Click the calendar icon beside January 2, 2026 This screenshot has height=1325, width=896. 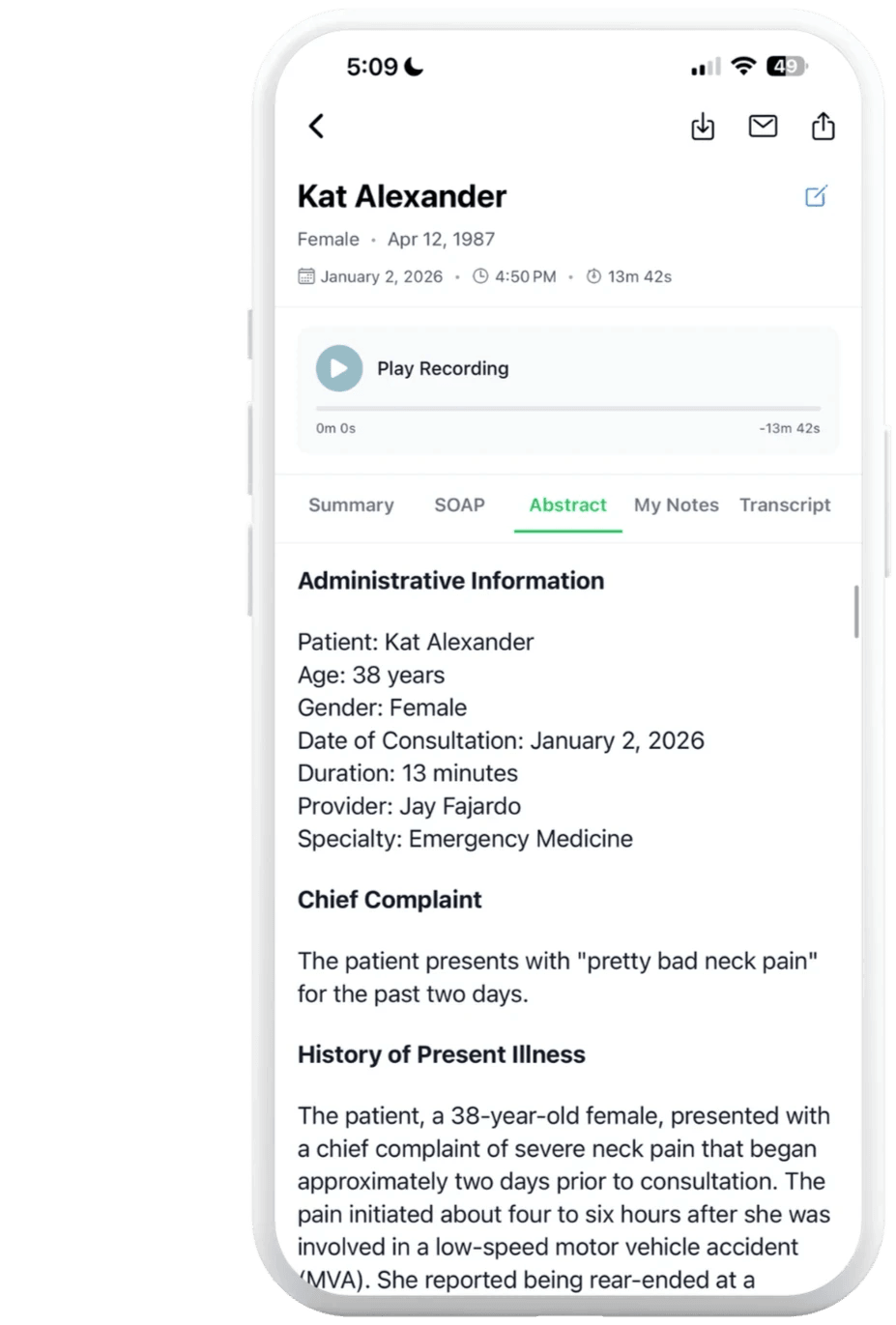[306, 276]
